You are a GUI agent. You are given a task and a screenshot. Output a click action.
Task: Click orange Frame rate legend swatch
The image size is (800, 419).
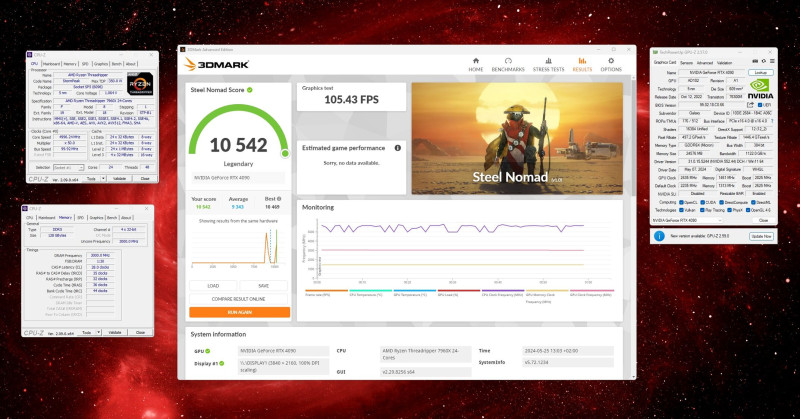326,290
